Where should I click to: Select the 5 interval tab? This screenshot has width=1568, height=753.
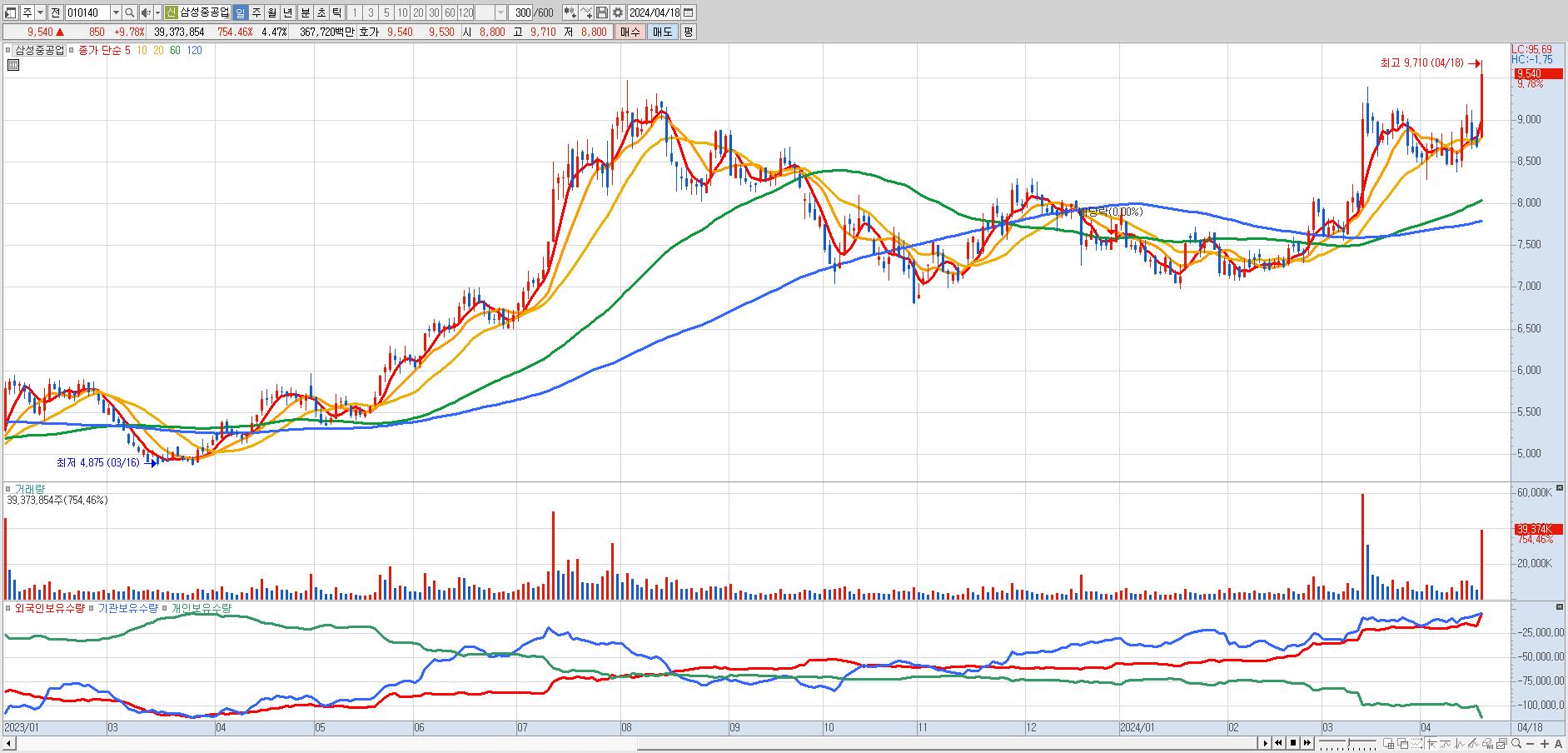[386, 12]
